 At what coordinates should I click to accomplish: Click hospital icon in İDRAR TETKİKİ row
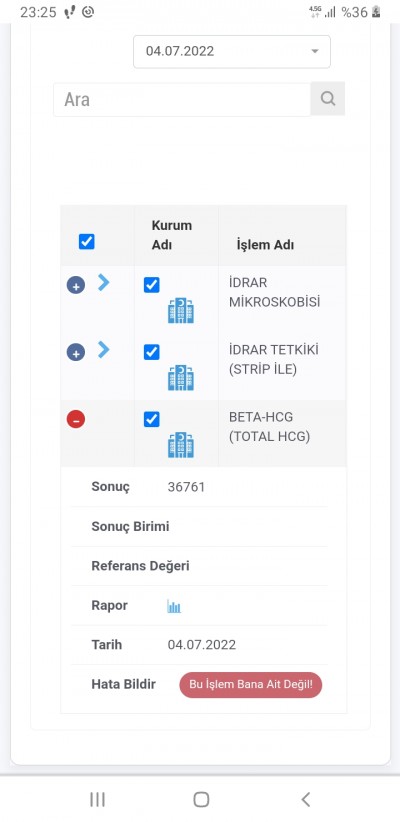tap(181, 377)
